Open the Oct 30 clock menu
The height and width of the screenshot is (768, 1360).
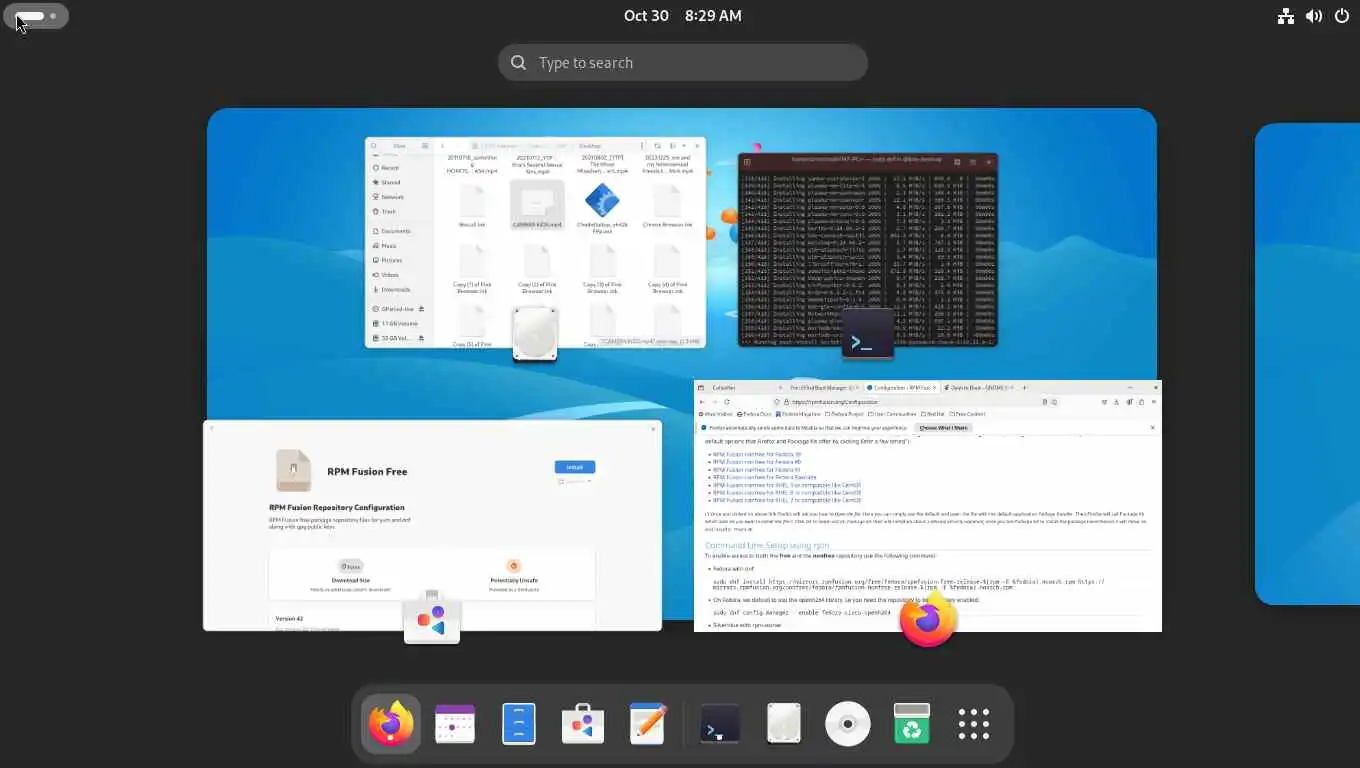click(x=683, y=16)
